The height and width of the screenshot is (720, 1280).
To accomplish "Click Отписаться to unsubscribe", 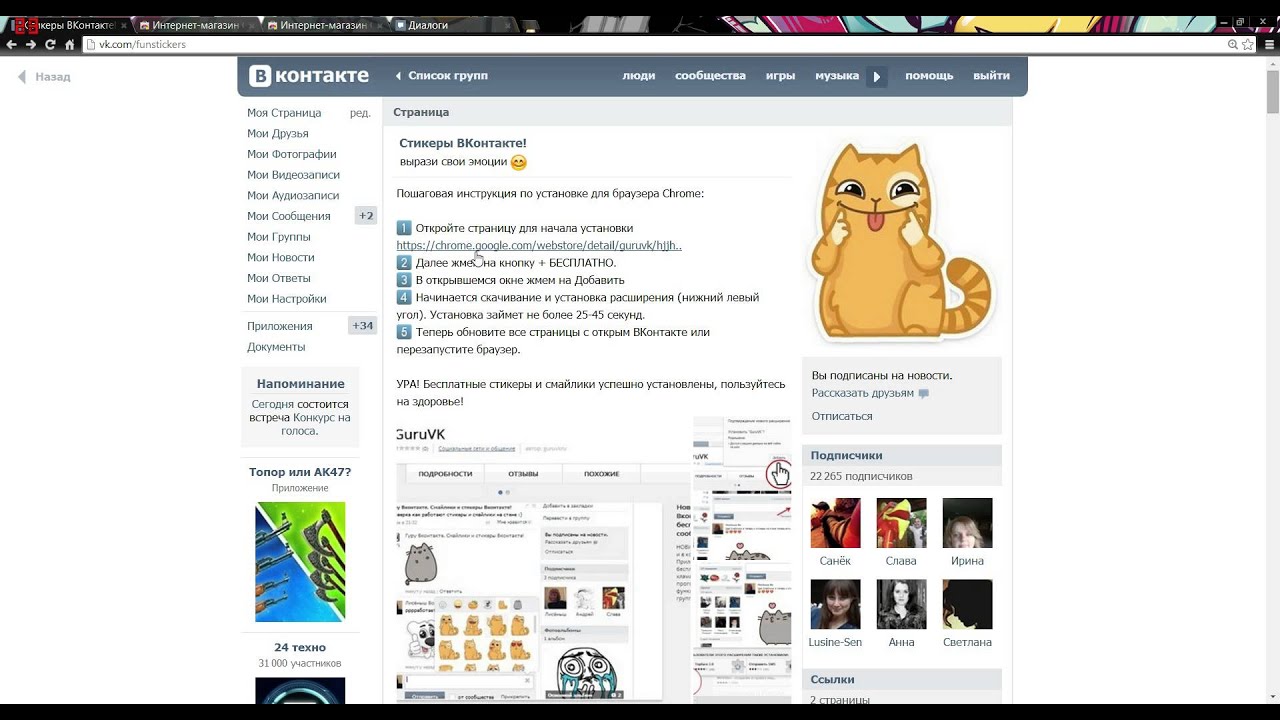I will tap(842, 416).
